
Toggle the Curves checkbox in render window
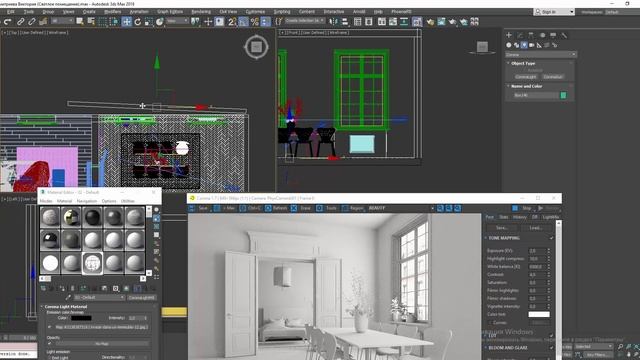[x=491, y=322]
